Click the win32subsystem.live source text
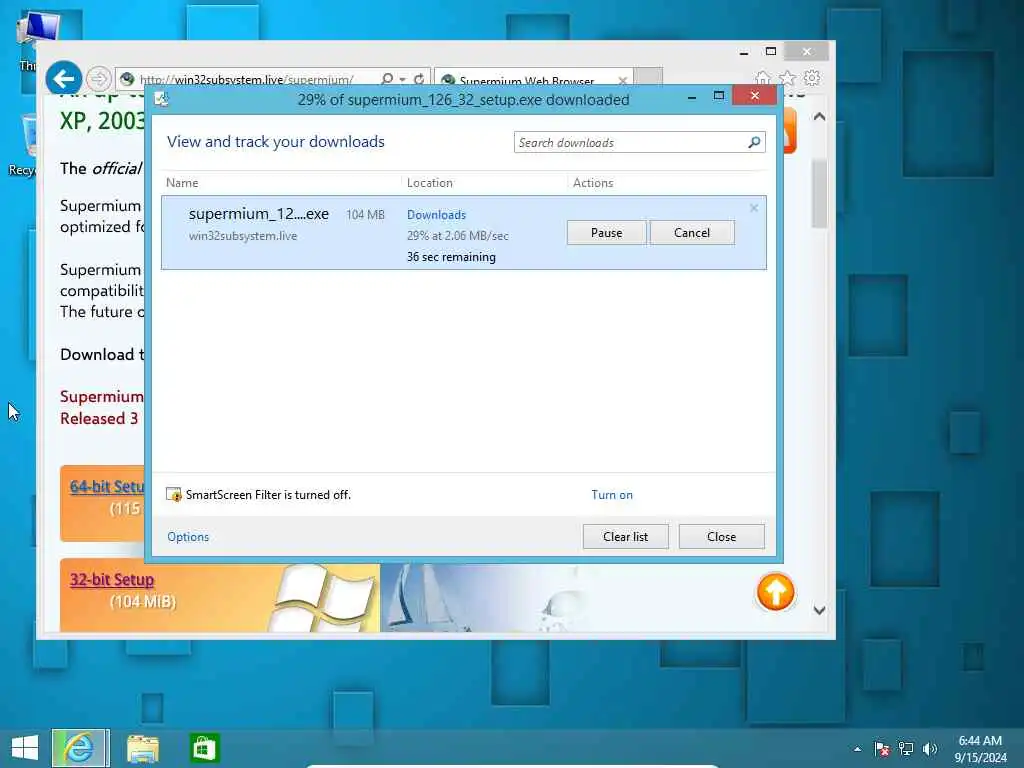 pos(243,236)
